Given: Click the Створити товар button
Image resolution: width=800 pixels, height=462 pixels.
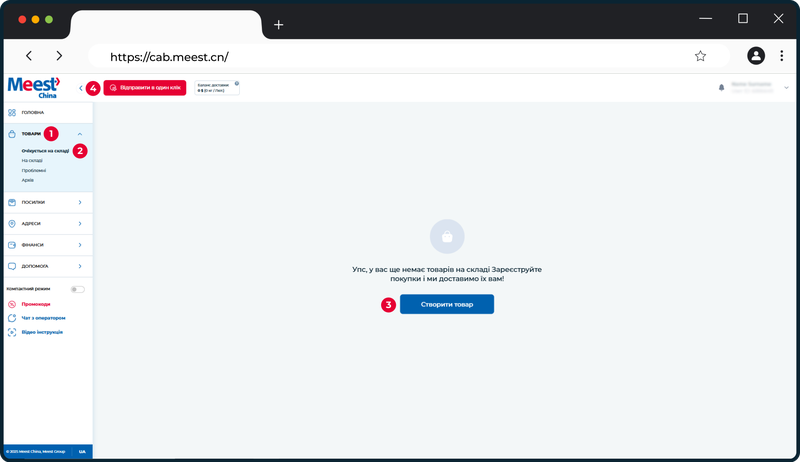Looking at the screenshot, I should pyautogui.click(x=446, y=304).
